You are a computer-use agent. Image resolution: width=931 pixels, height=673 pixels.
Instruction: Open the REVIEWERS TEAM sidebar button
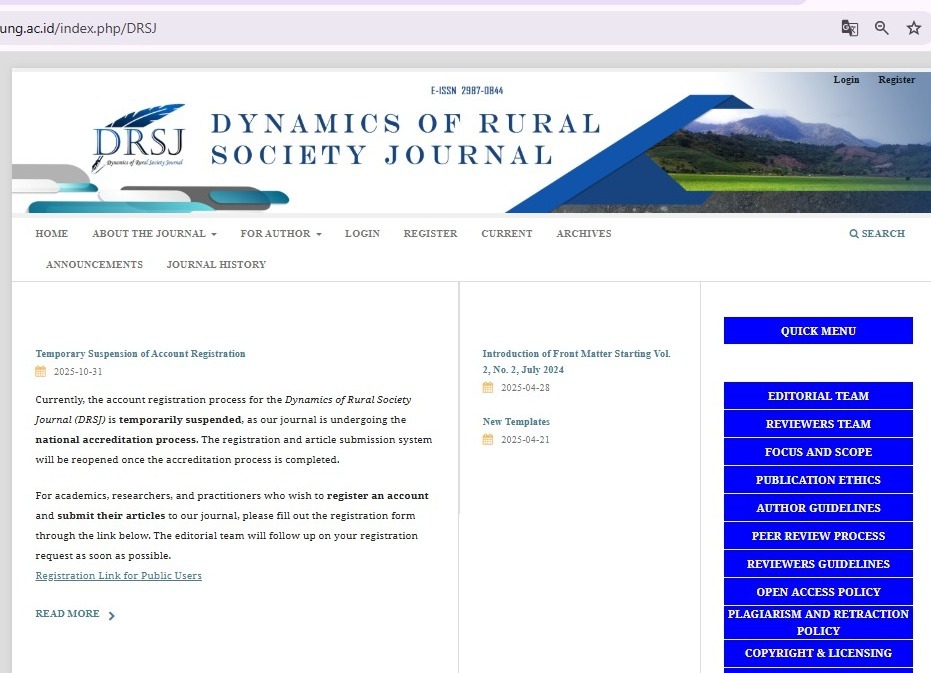[818, 424]
